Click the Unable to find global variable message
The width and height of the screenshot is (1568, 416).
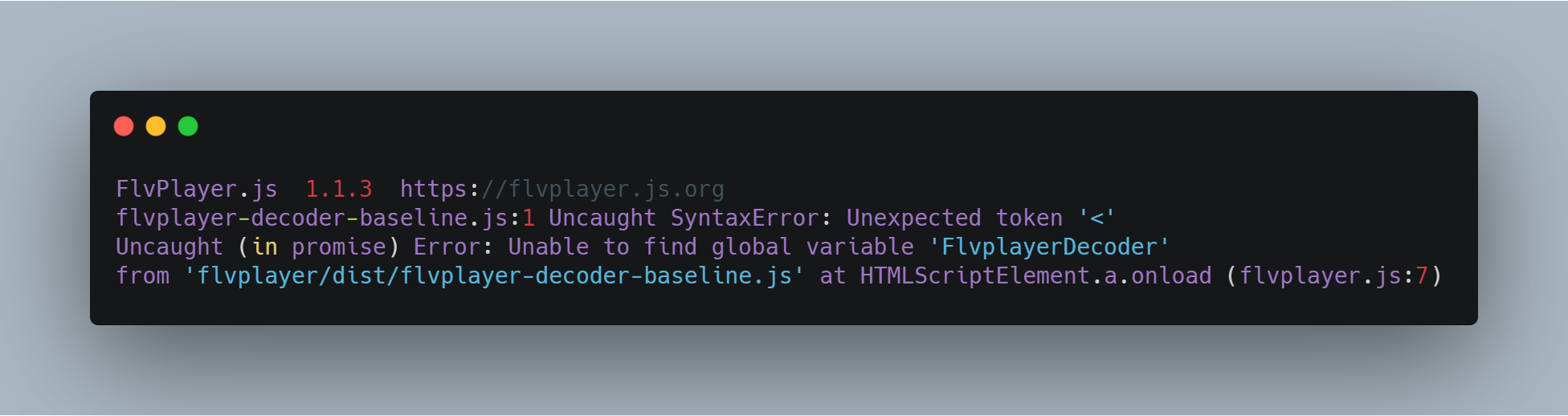pos(710,247)
